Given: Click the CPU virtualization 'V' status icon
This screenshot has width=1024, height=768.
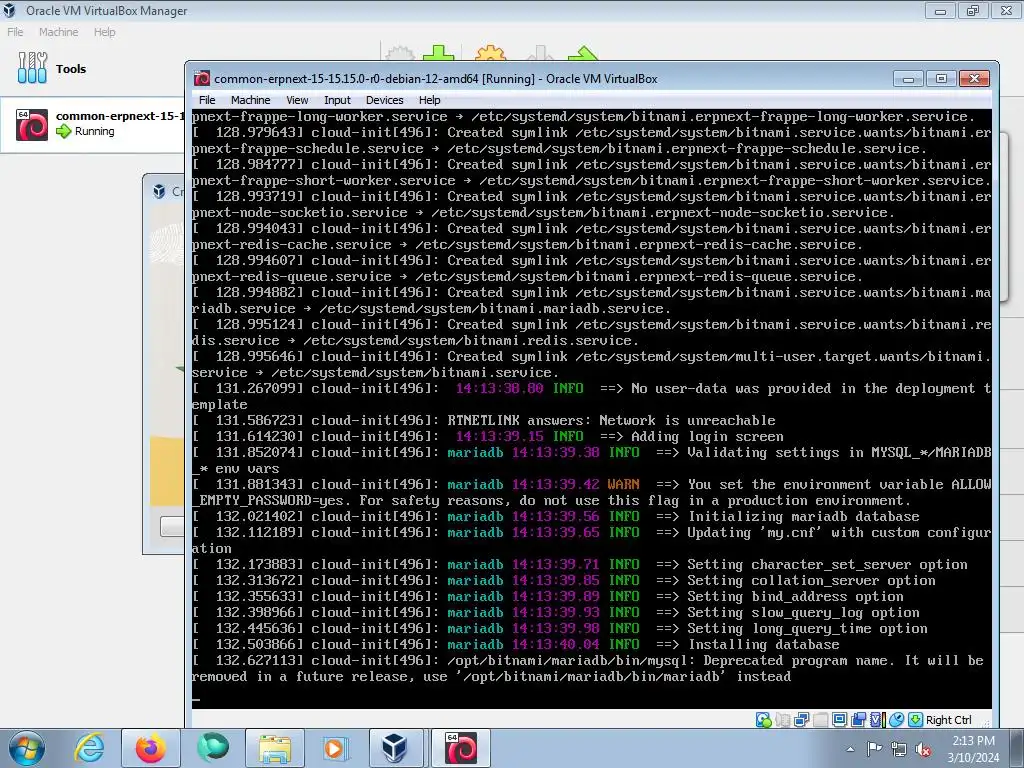Looking at the screenshot, I should coord(877,720).
